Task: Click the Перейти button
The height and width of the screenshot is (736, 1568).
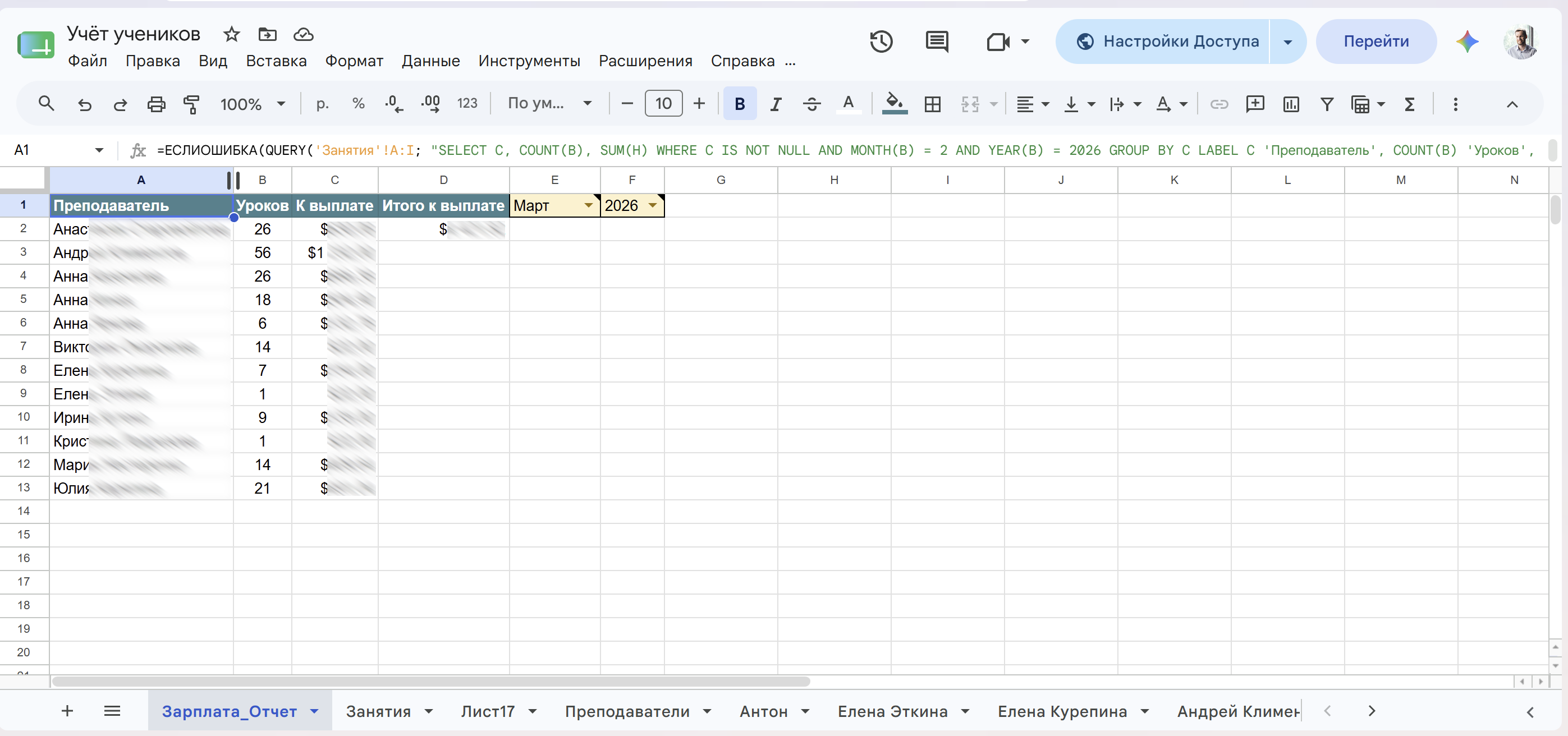Action: [x=1376, y=42]
